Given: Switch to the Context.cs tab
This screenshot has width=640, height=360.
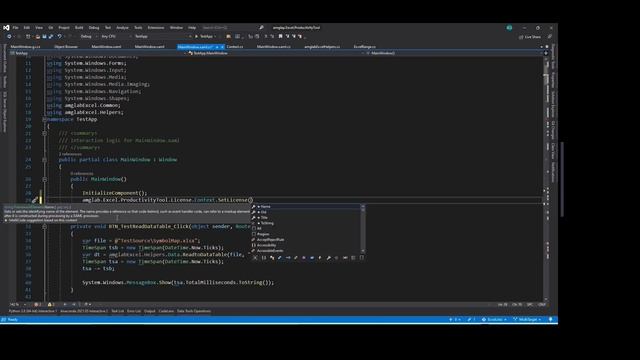Looking at the screenshot, I should (x=235, y=47).
